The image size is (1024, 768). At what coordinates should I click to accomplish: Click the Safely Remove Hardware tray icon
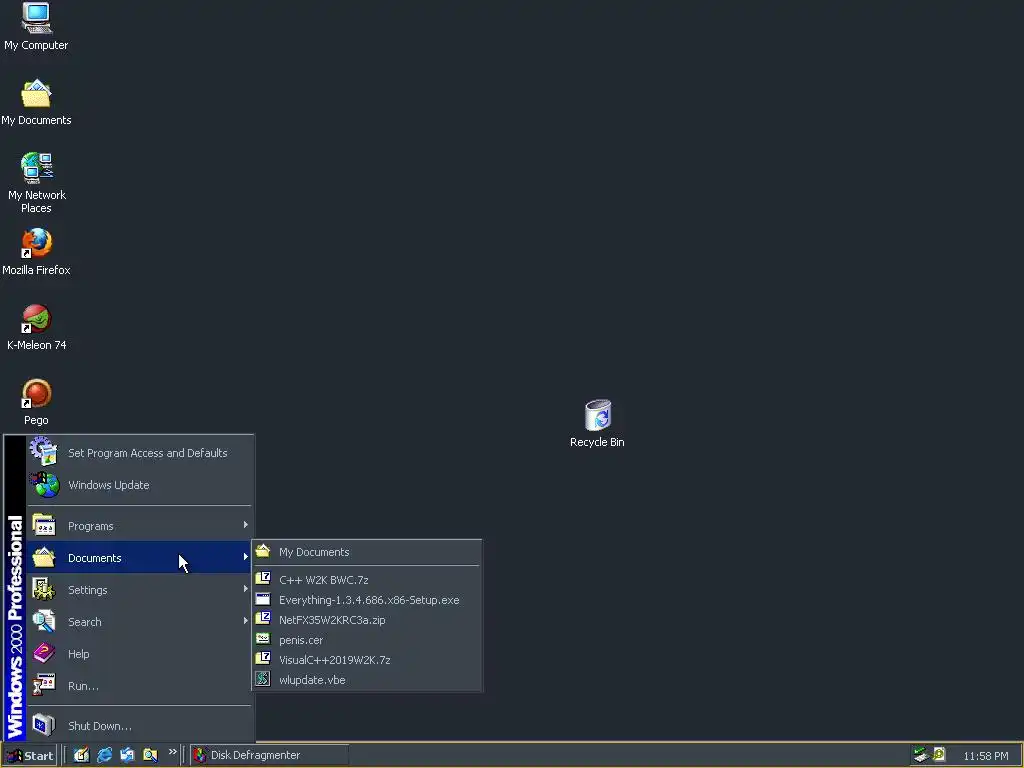coord(921,755)
